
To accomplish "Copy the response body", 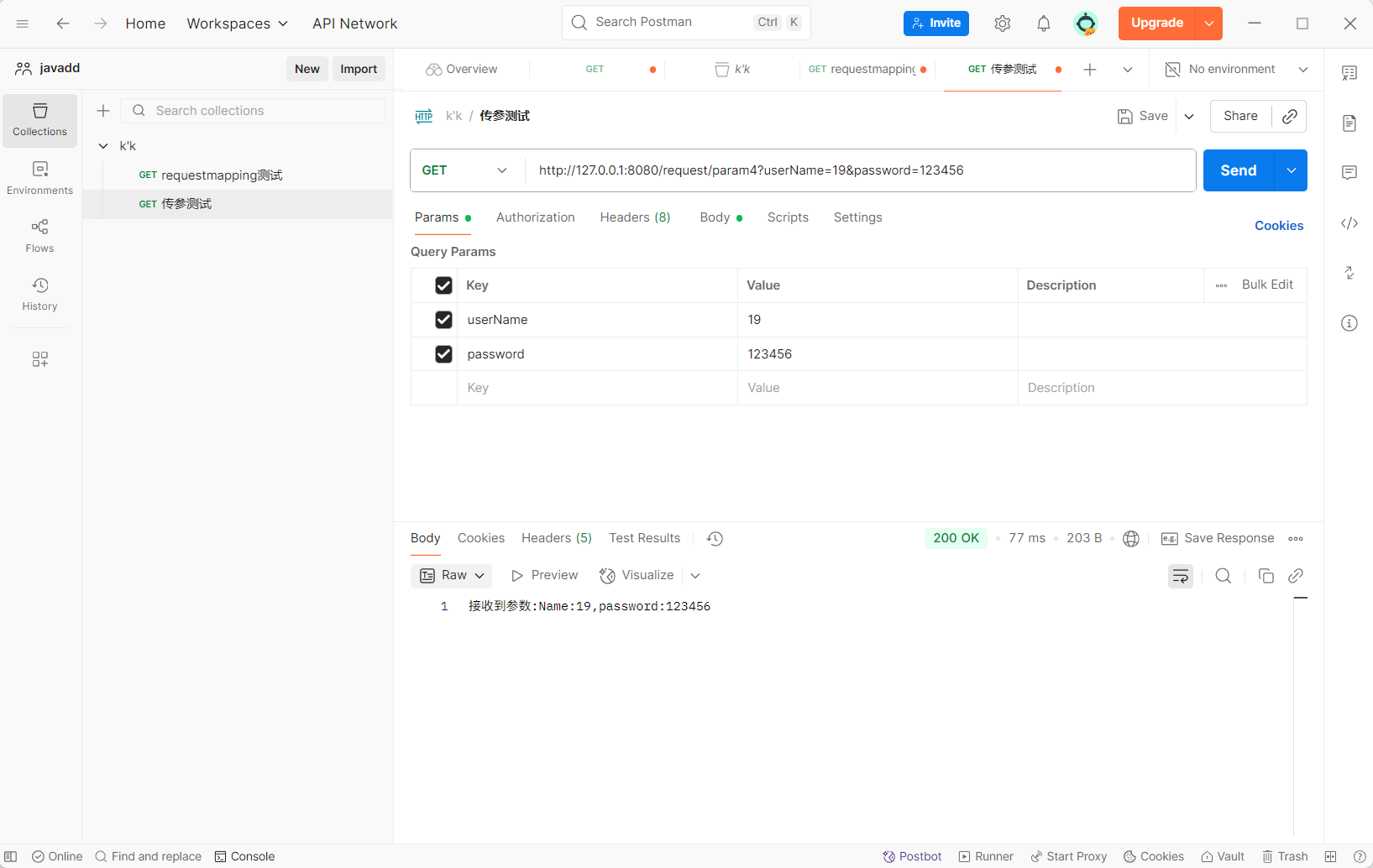I will point(1266,576).
